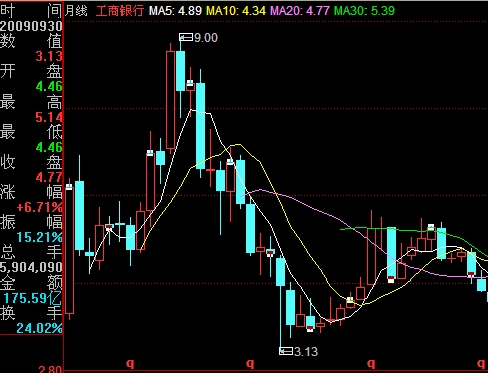The height and width of the screenshot is (373, 488).
Task: Click the tall cyan candle beneath 9.00 marker
Action: 180,71
